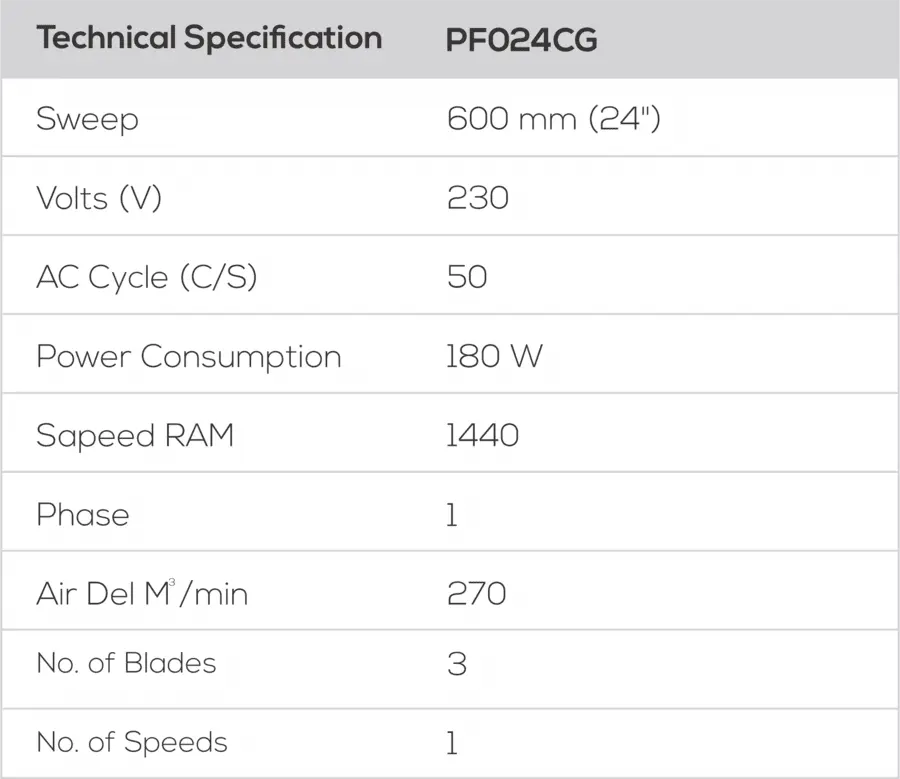The height and width of the screenshot is (779, 900).
Task: Select the Phase value 1
Action: tap(452, 514)
